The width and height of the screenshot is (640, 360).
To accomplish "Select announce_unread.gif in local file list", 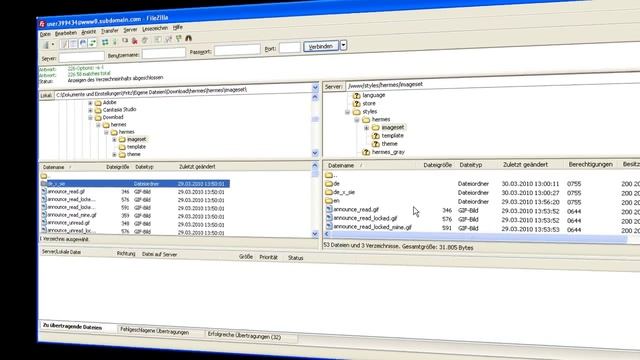I will pyautogui.click(x=68, y=223).
